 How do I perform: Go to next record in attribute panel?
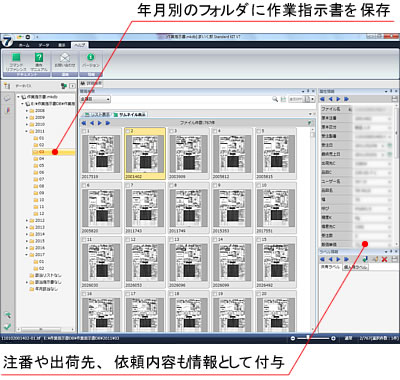pos(338,99)
